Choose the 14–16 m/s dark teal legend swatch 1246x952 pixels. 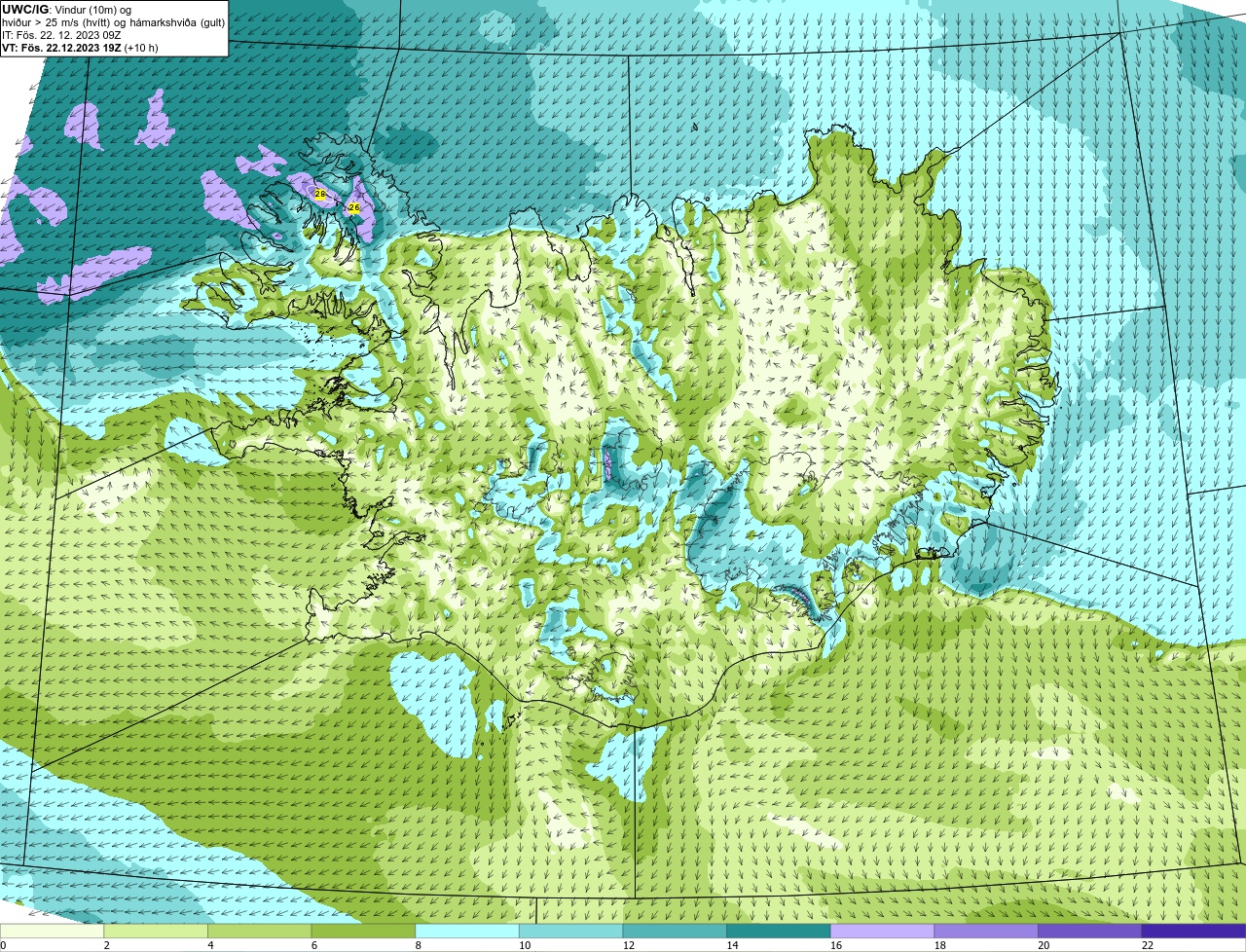point(779,932)
